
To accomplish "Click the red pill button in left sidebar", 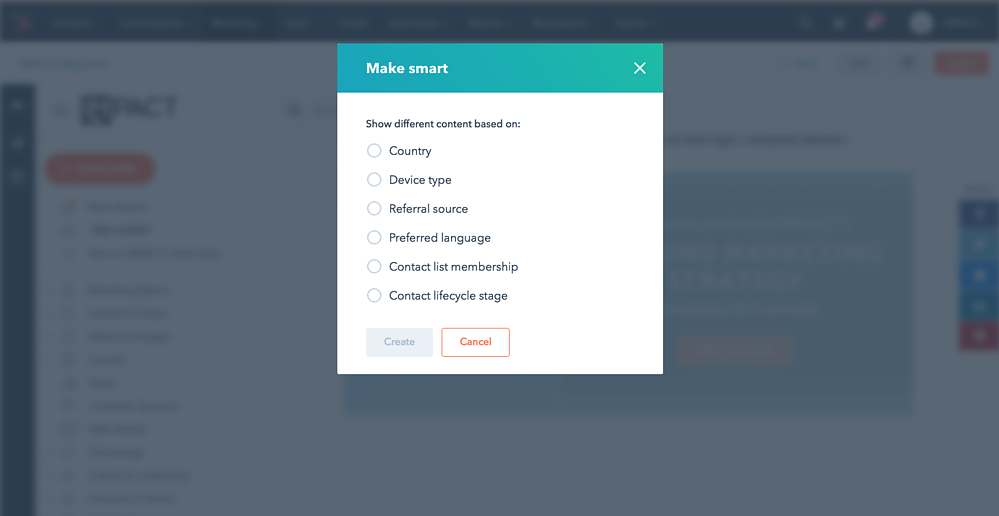I will click(100, 169).
